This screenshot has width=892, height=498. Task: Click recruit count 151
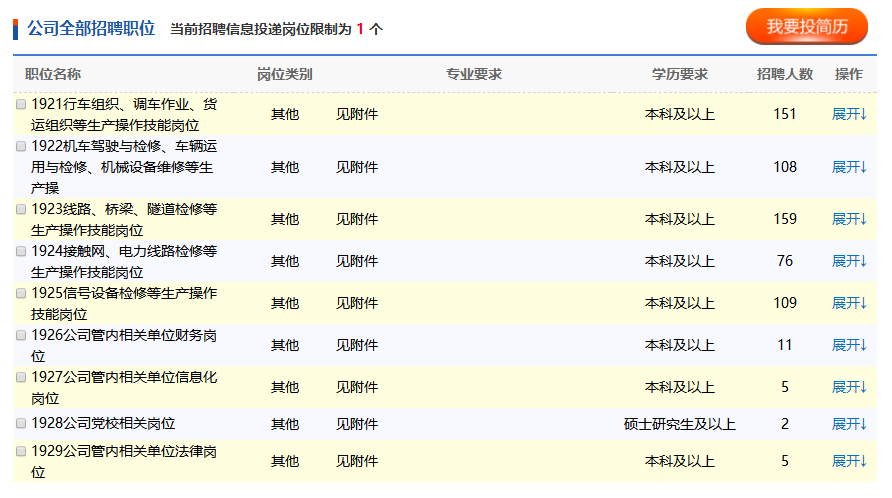pyautogui.click(x=784, y=114)
